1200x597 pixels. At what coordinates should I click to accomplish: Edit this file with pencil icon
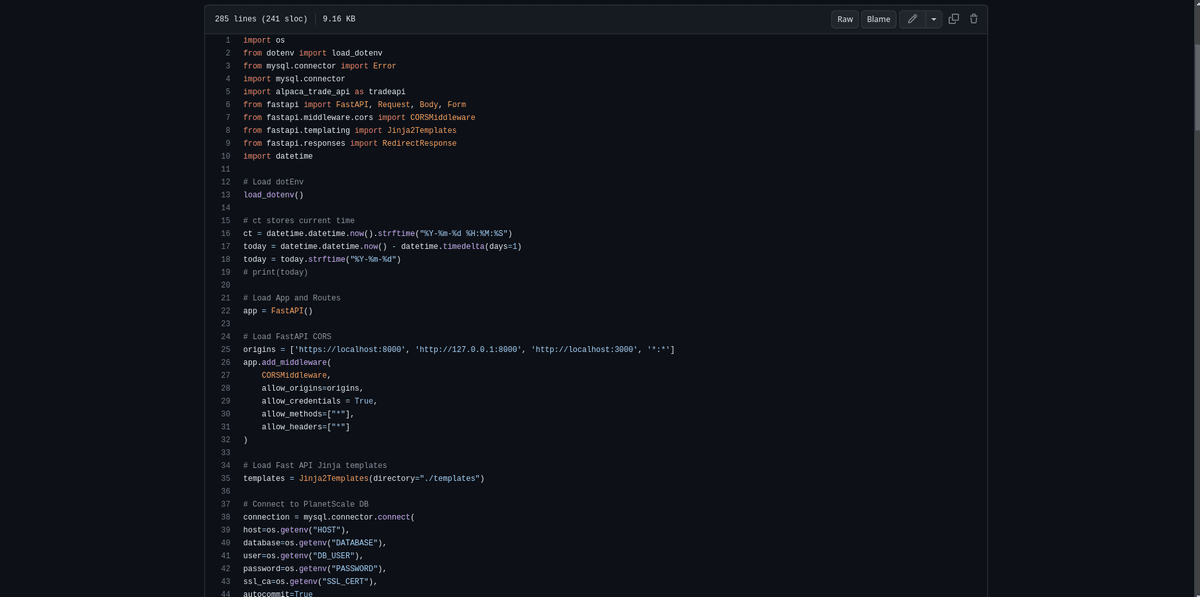pyautogui.click(x=912, y=19)
